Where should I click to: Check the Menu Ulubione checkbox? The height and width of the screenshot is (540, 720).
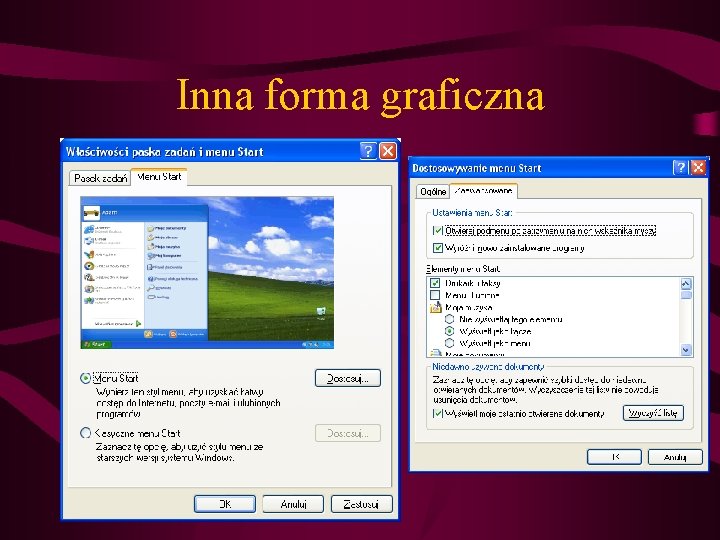435,295
